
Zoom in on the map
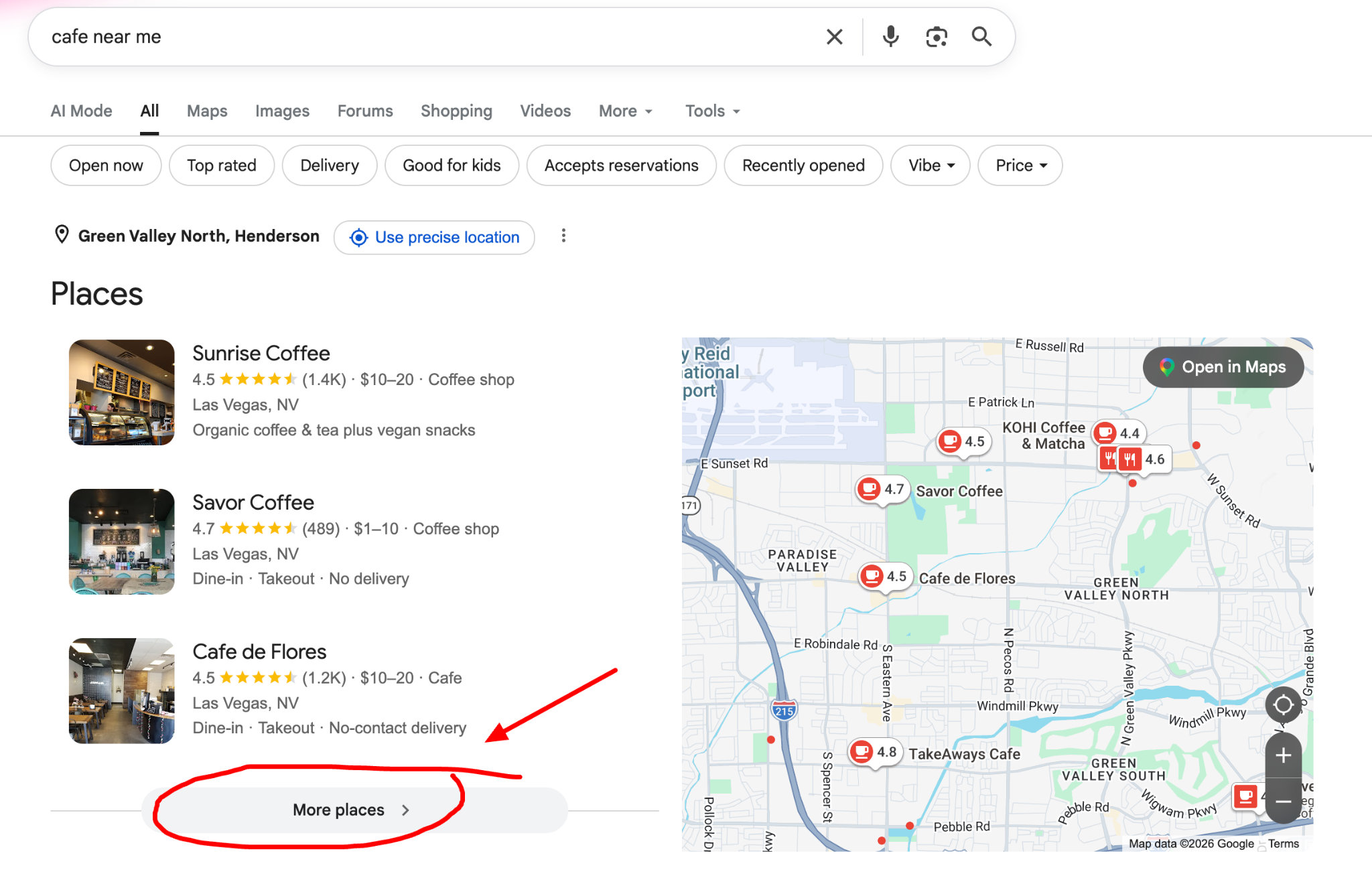tap(1283, 755)
